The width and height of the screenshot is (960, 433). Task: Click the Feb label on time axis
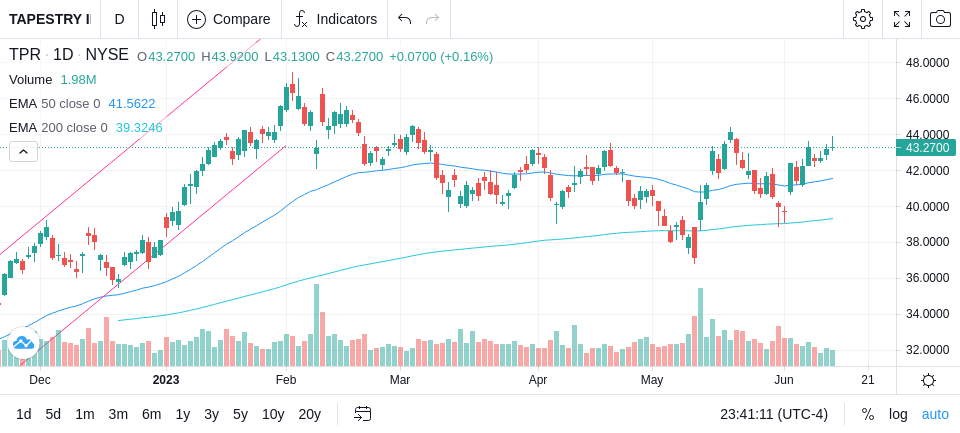(x=286, y=380)
